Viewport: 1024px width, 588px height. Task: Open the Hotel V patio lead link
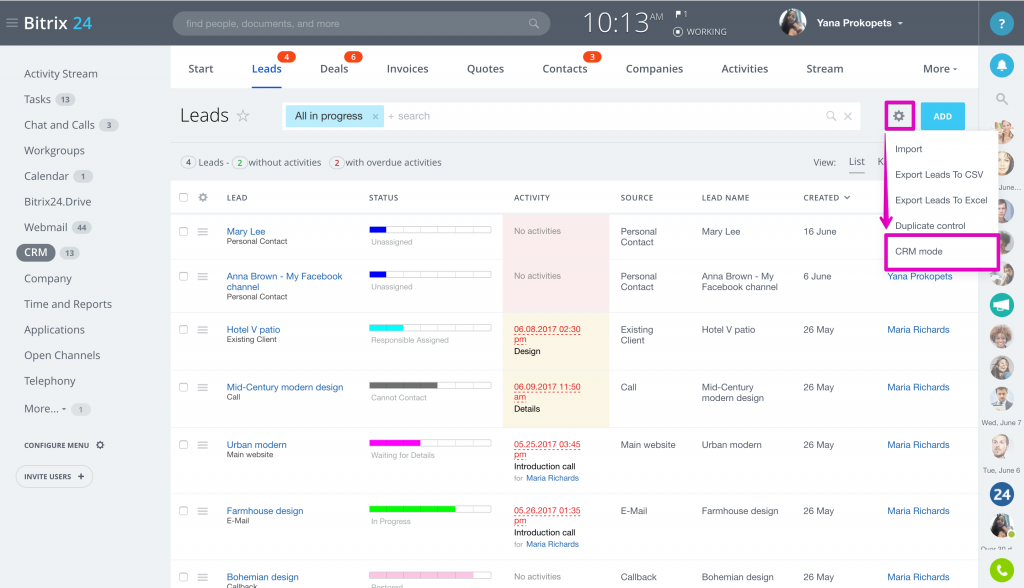pyautogui.click(x=253, y=329)
